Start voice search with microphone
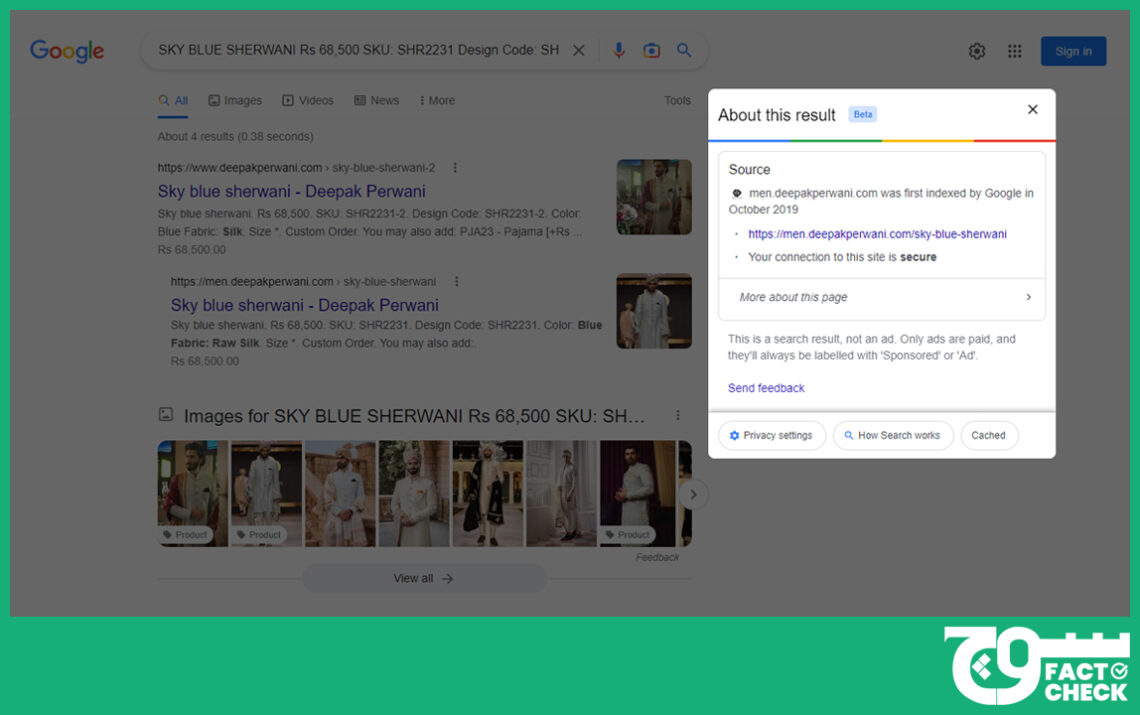 click(x=619, y=50)
